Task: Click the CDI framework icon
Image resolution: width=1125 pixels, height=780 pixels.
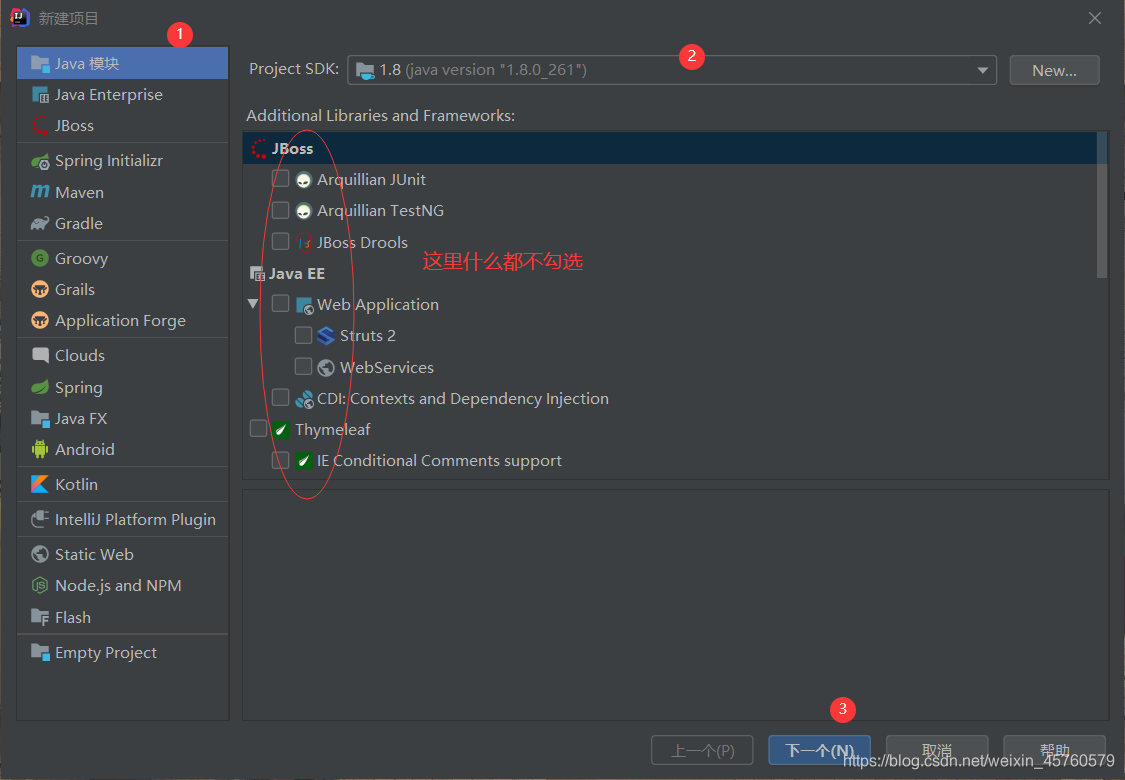Action: [x=304, y=399]
